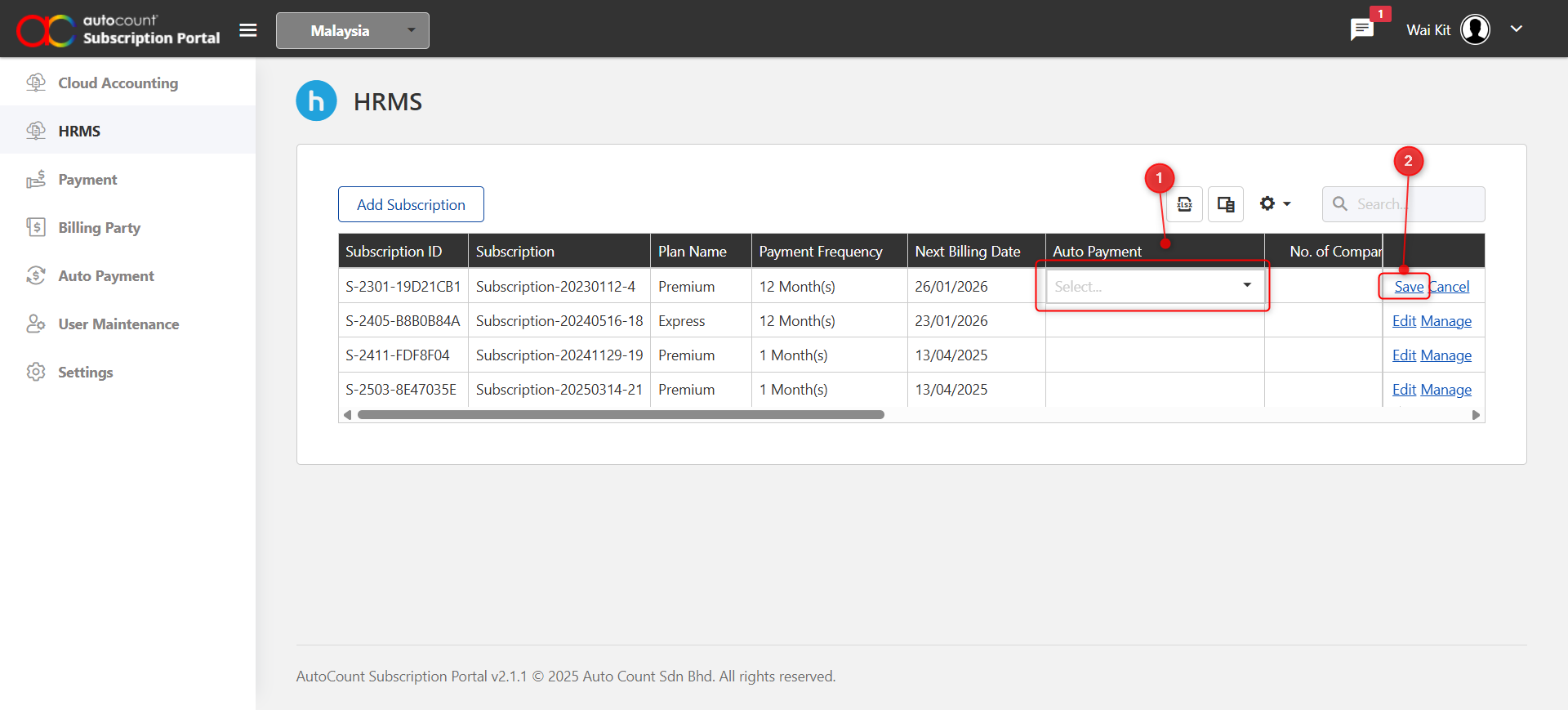The height and width of the screenshot is (710, 1568).
Task: Click the scroll right arrow
Action: [x=1476, y=415]
